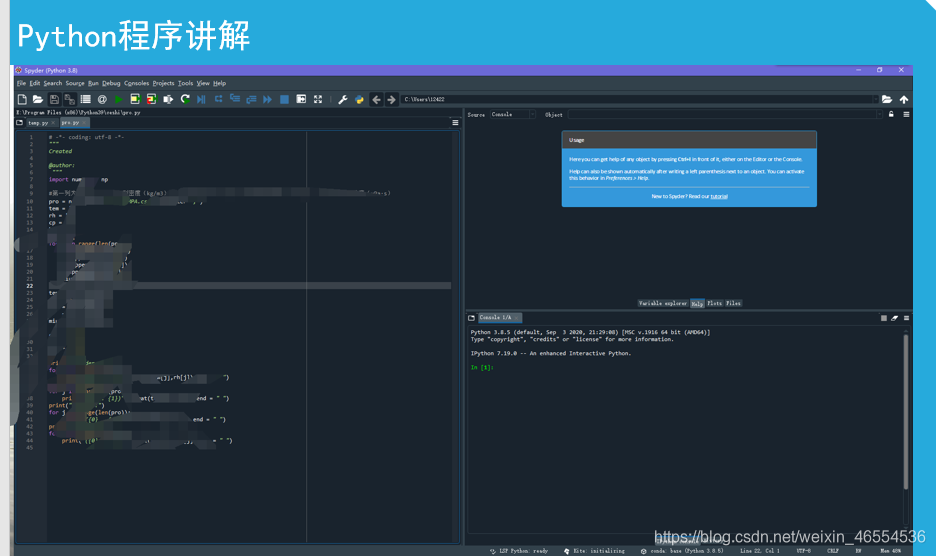Open the Debug menu
936x556 pixels.
coord(110,83)
